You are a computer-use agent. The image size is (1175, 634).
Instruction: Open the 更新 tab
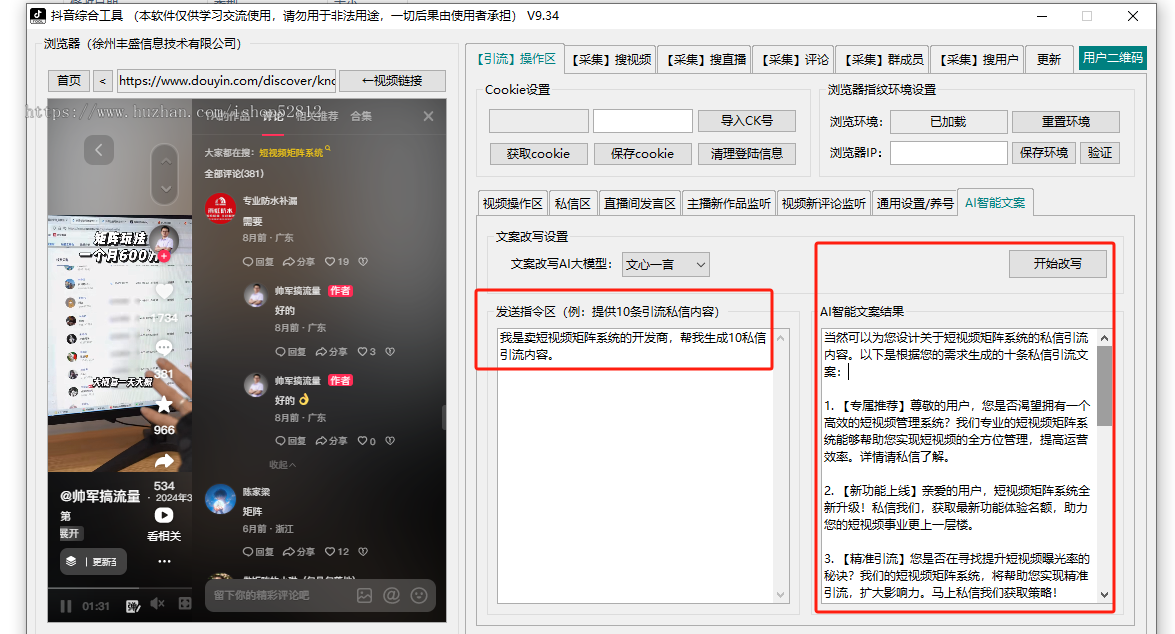(x=1049, y=59)
